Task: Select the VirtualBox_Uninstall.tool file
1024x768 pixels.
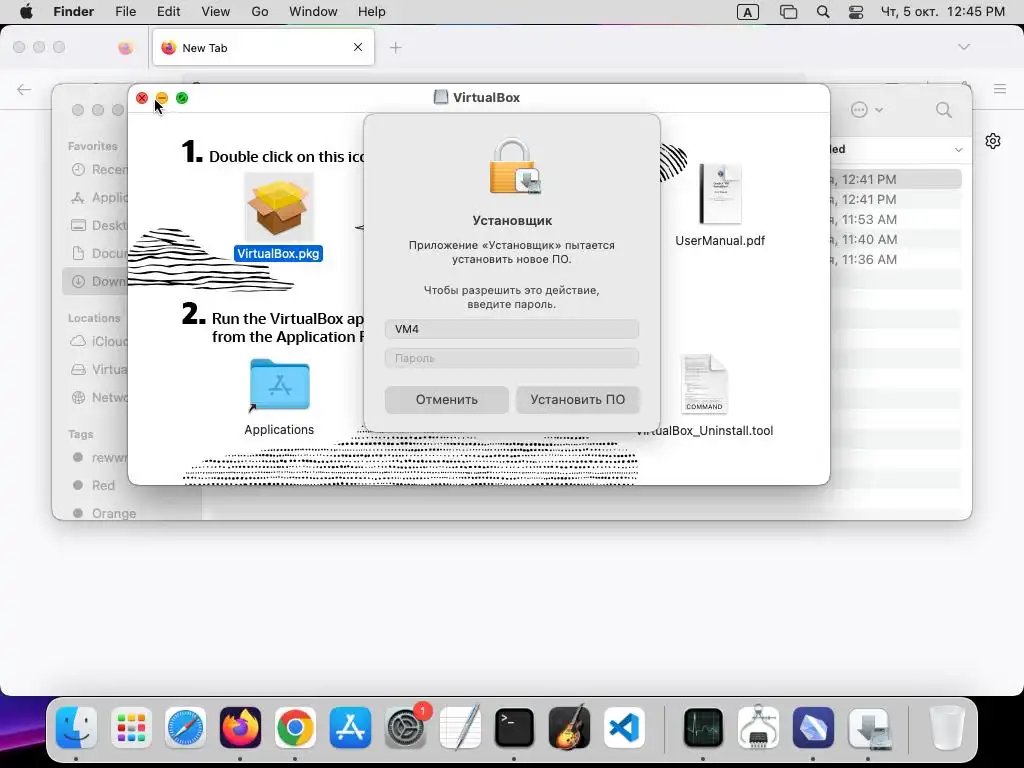Action: (704, 384)
